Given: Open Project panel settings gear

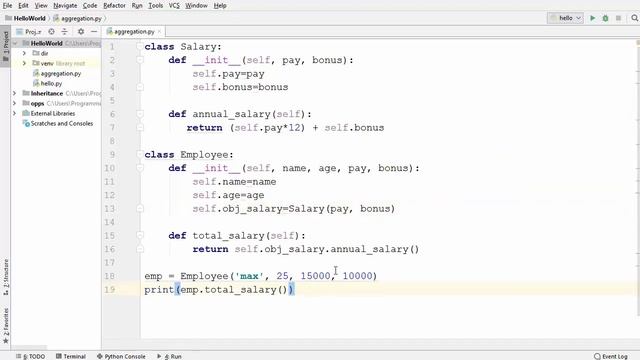Looking at the screenshot, I should click(x=81, y=31).
